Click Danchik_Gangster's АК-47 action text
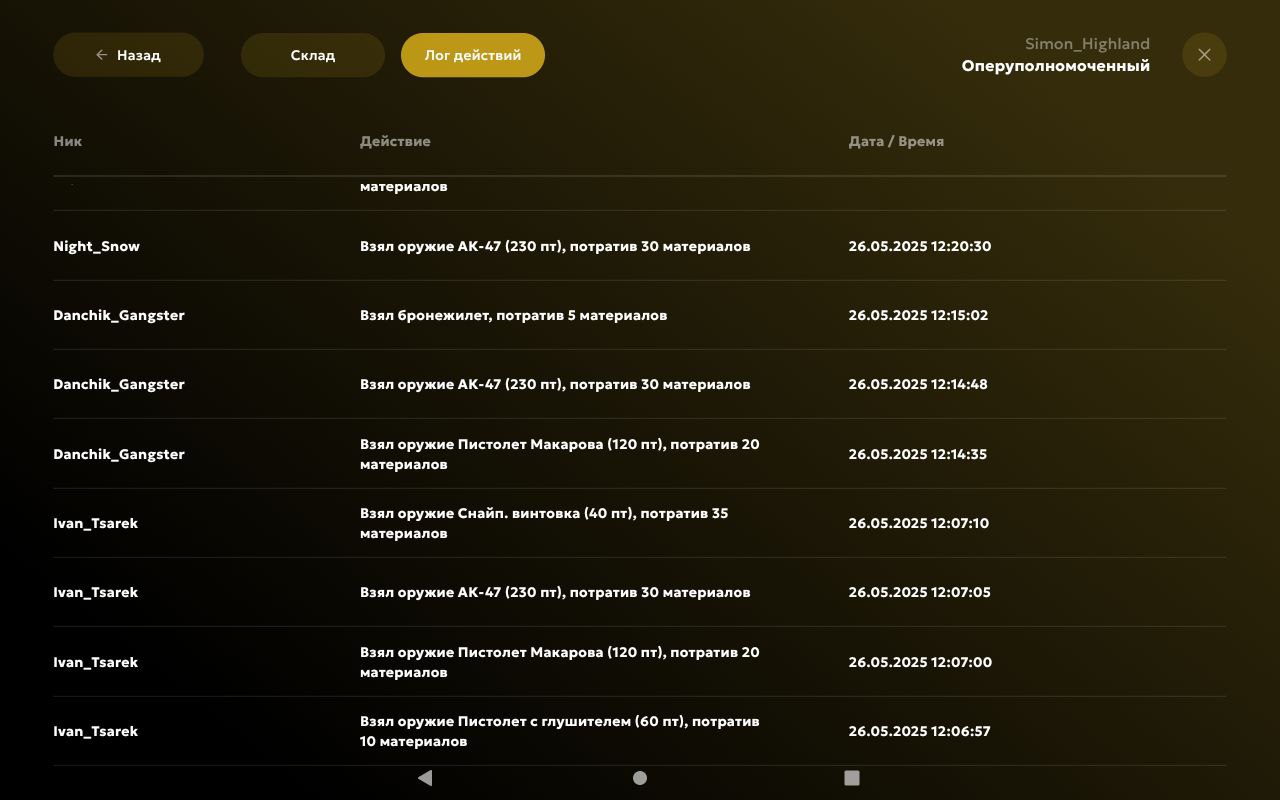The height and width of the screenshot is (800, 1280). 555,384
